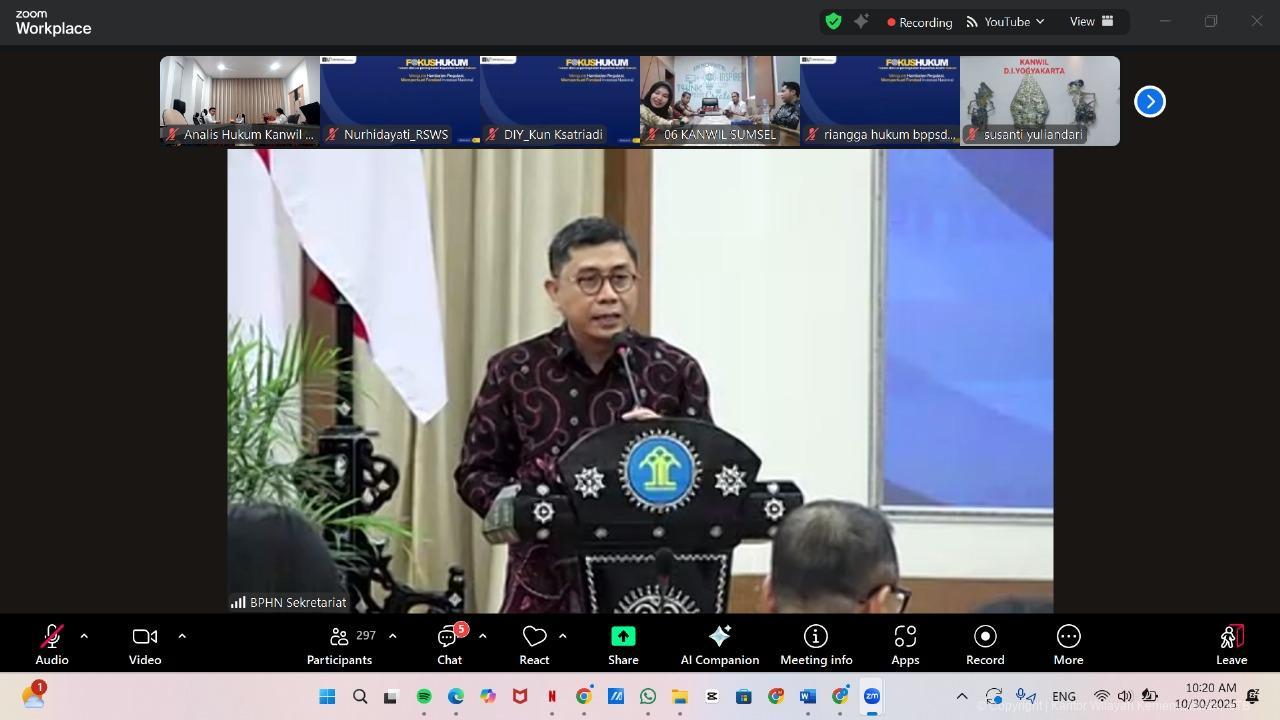Expand the audio options caret
The image size is (1280, 720).
click(x=84, y=636)
